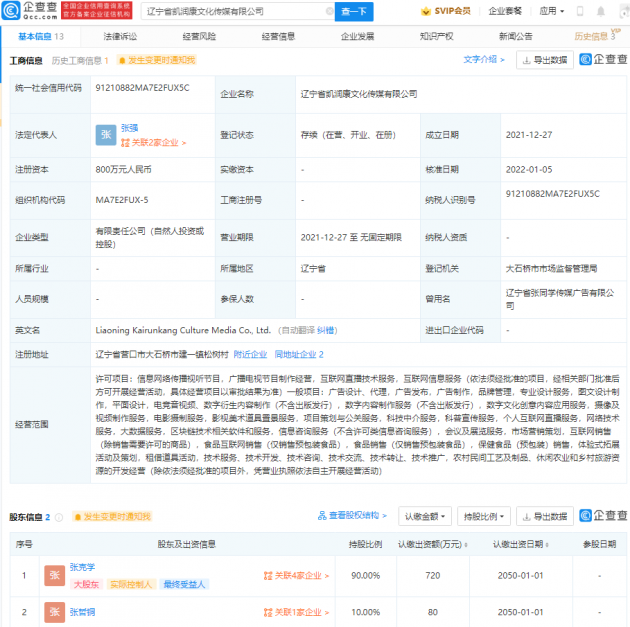Click 导出数据 in 工商信息 section
Screen dimensions: 630x627
click(x=545, y=60)
